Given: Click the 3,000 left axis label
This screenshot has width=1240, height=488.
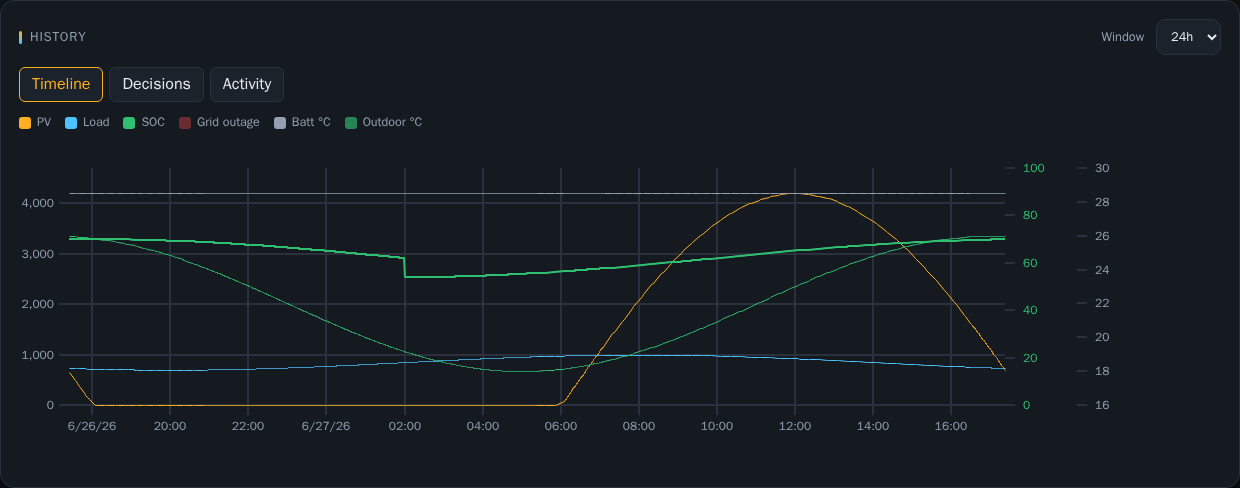Looking at the screenshot, I should pyautogui.click(x=37, y=254).
